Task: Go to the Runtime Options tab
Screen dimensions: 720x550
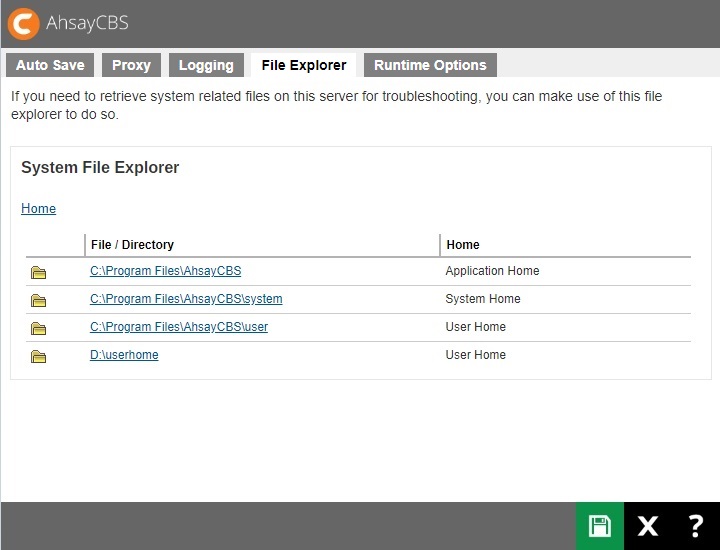Action: tap(430, 65)
